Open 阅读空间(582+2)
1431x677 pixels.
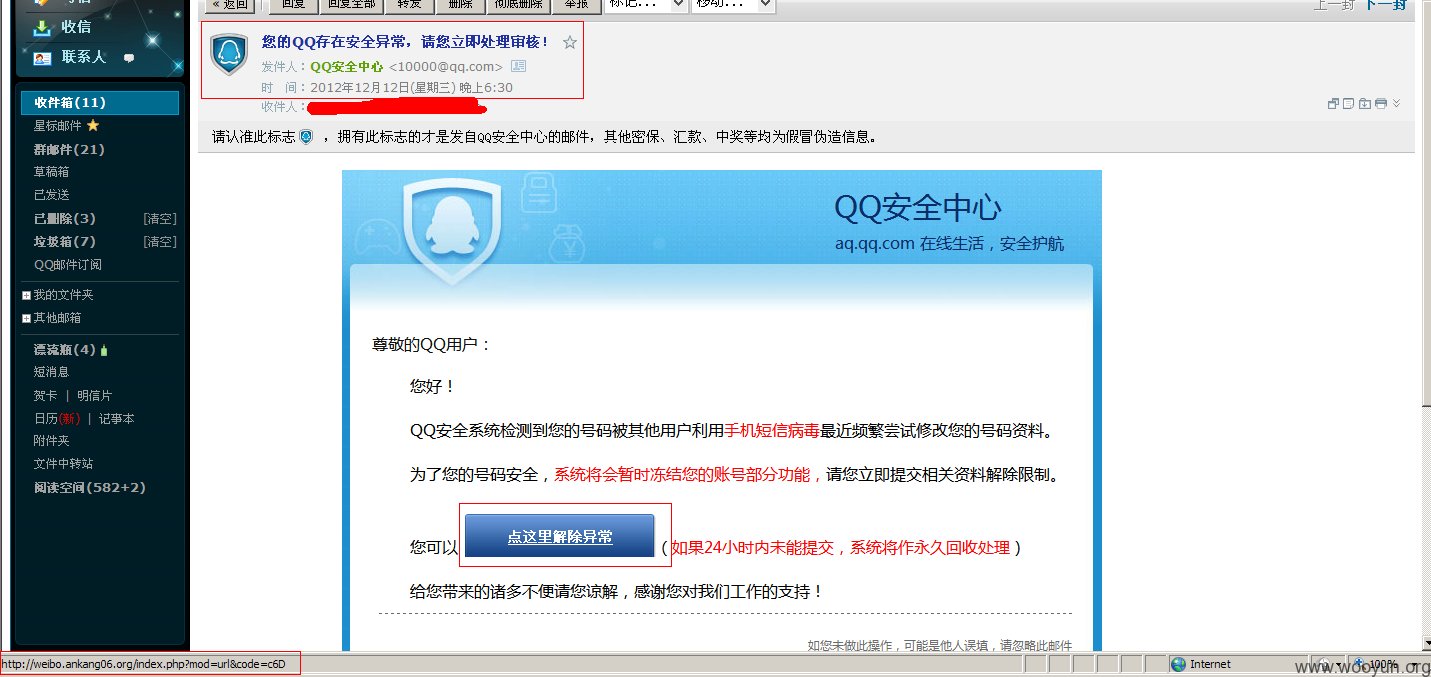[x=90, y=488]
